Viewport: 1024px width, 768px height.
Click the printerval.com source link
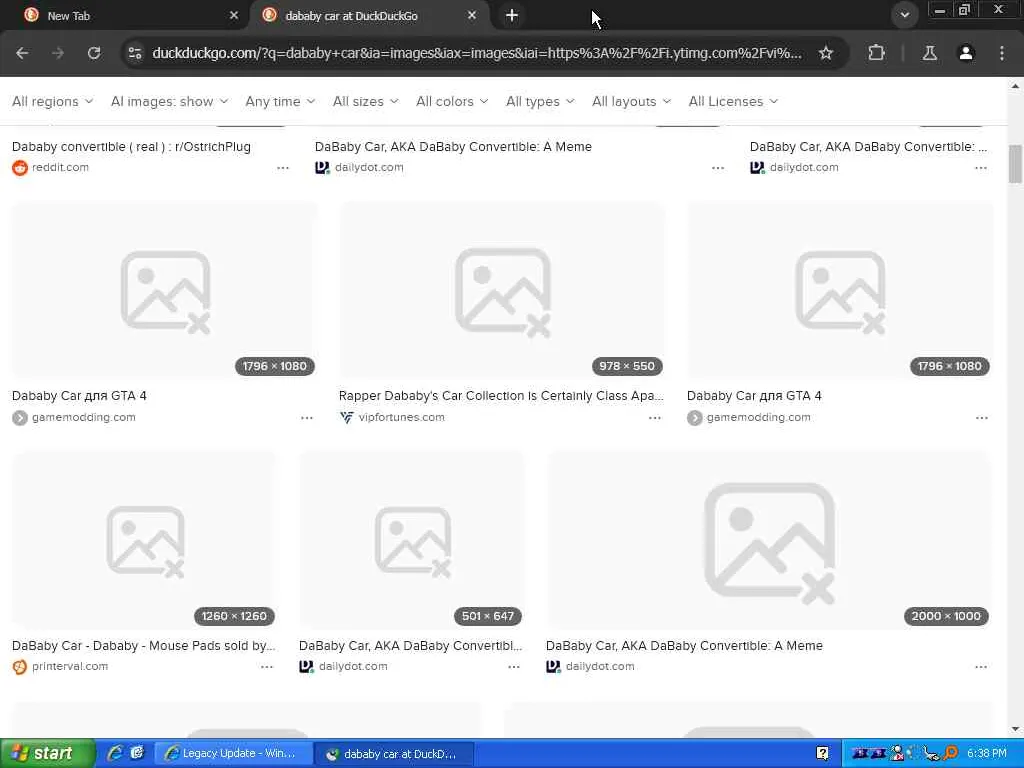[70, 667]
